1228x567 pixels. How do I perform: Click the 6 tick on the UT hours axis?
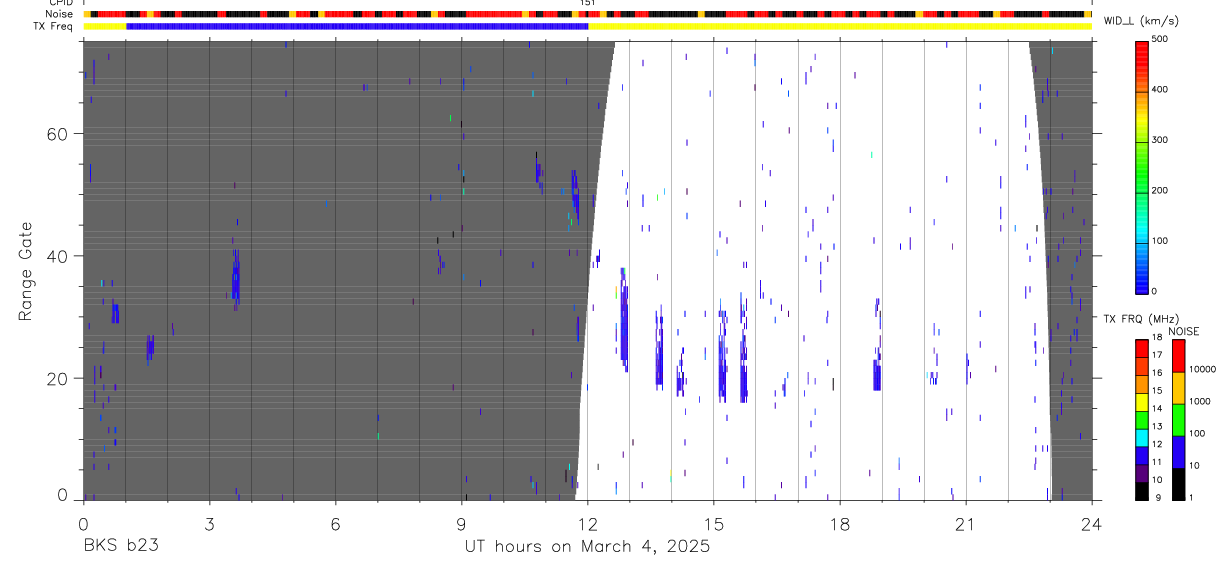(335, 524)
